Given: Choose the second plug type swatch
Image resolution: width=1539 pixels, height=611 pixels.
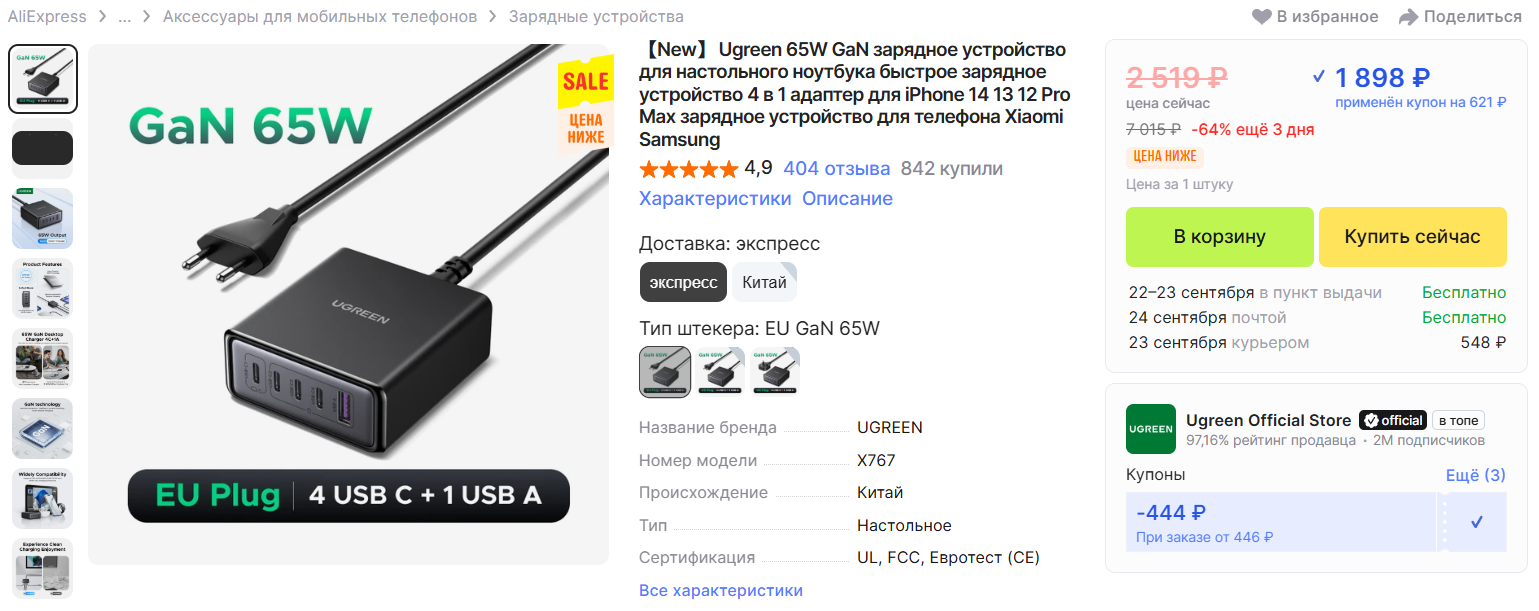Looking at the screenshot, I should [720, 371].
